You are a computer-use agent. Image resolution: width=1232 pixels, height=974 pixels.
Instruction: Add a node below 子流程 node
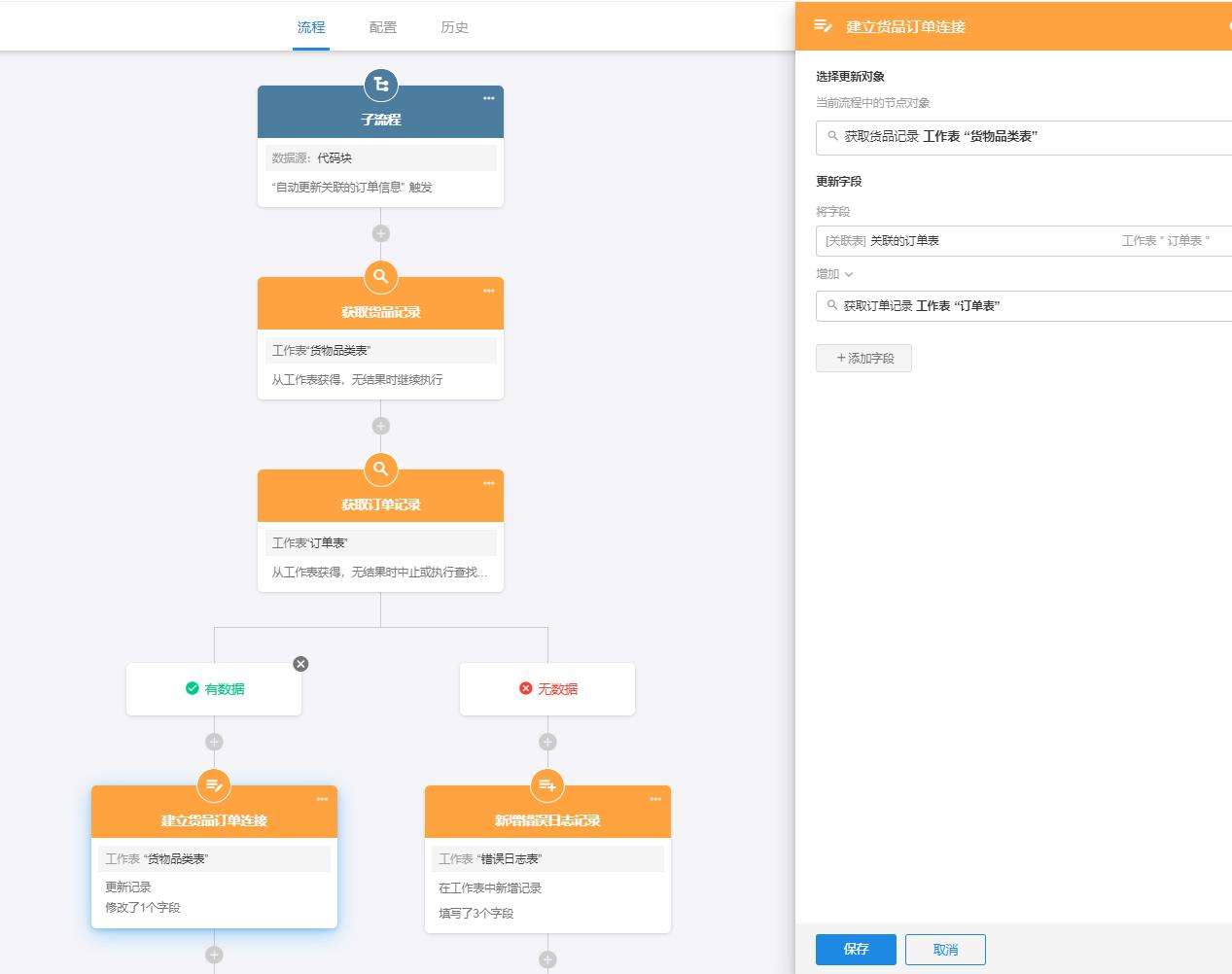(380, 233)
